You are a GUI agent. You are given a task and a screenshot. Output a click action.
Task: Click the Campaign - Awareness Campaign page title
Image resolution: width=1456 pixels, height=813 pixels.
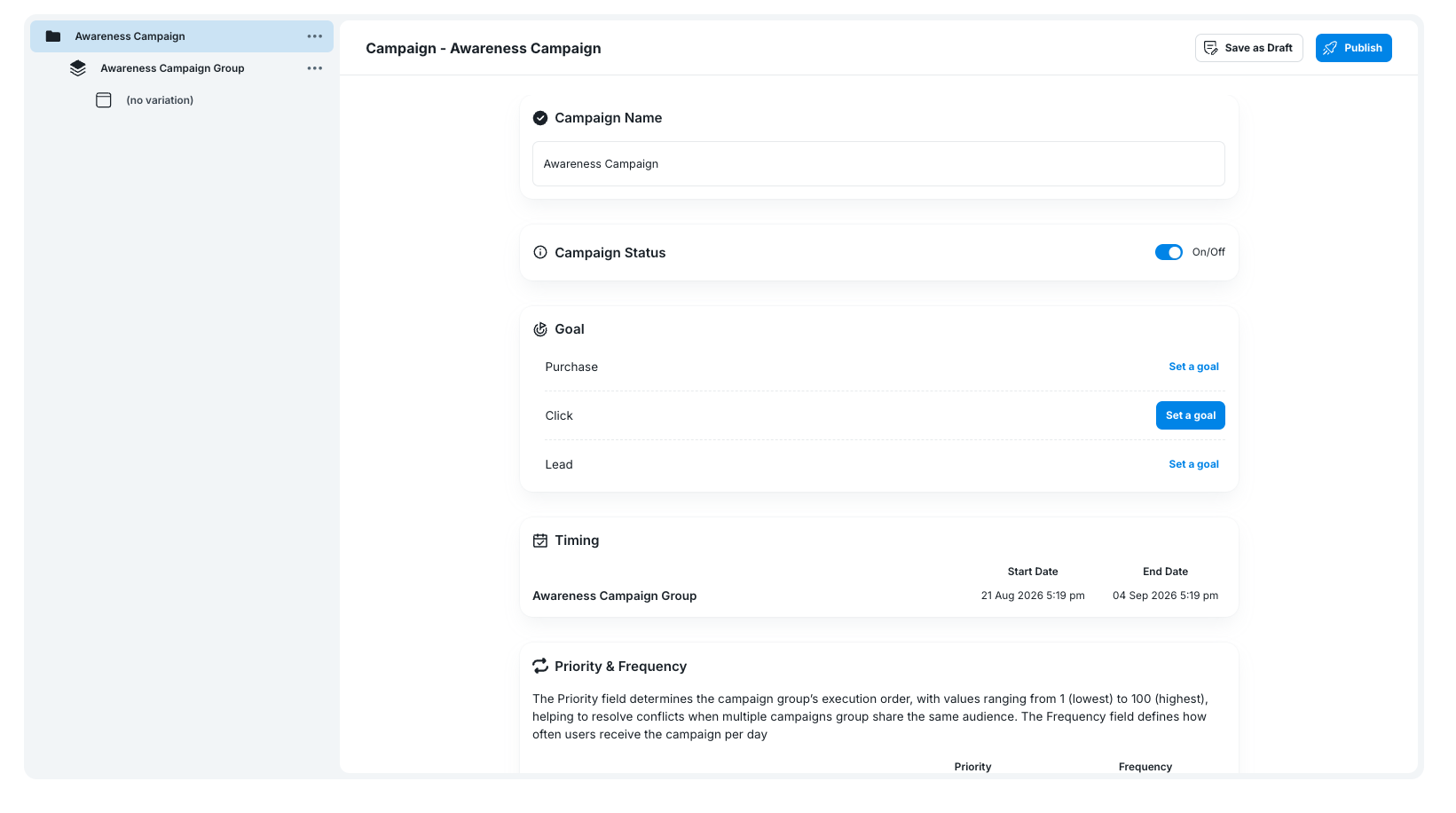(484, 48)
